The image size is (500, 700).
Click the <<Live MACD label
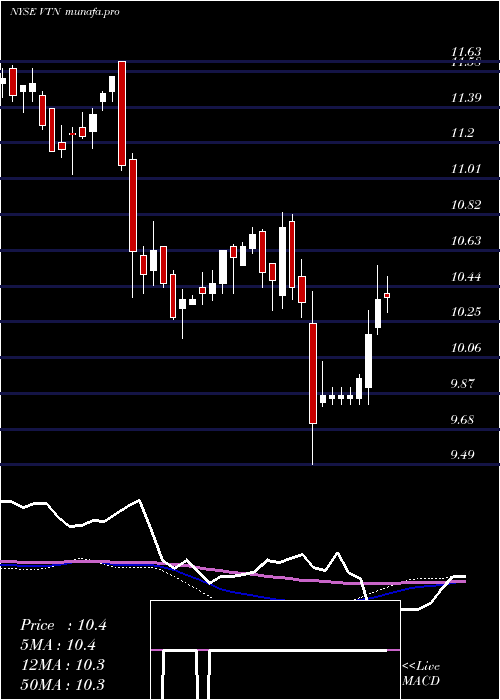421,673
